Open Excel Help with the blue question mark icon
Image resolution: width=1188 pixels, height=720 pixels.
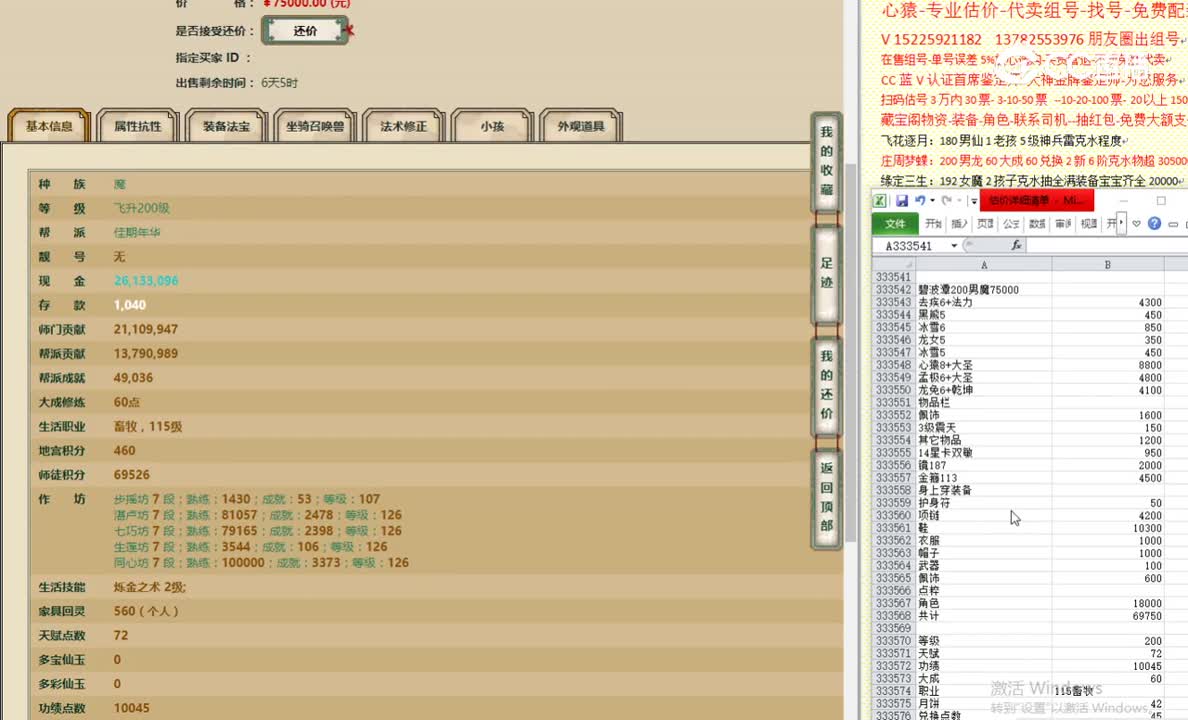tap(1155, 223)
